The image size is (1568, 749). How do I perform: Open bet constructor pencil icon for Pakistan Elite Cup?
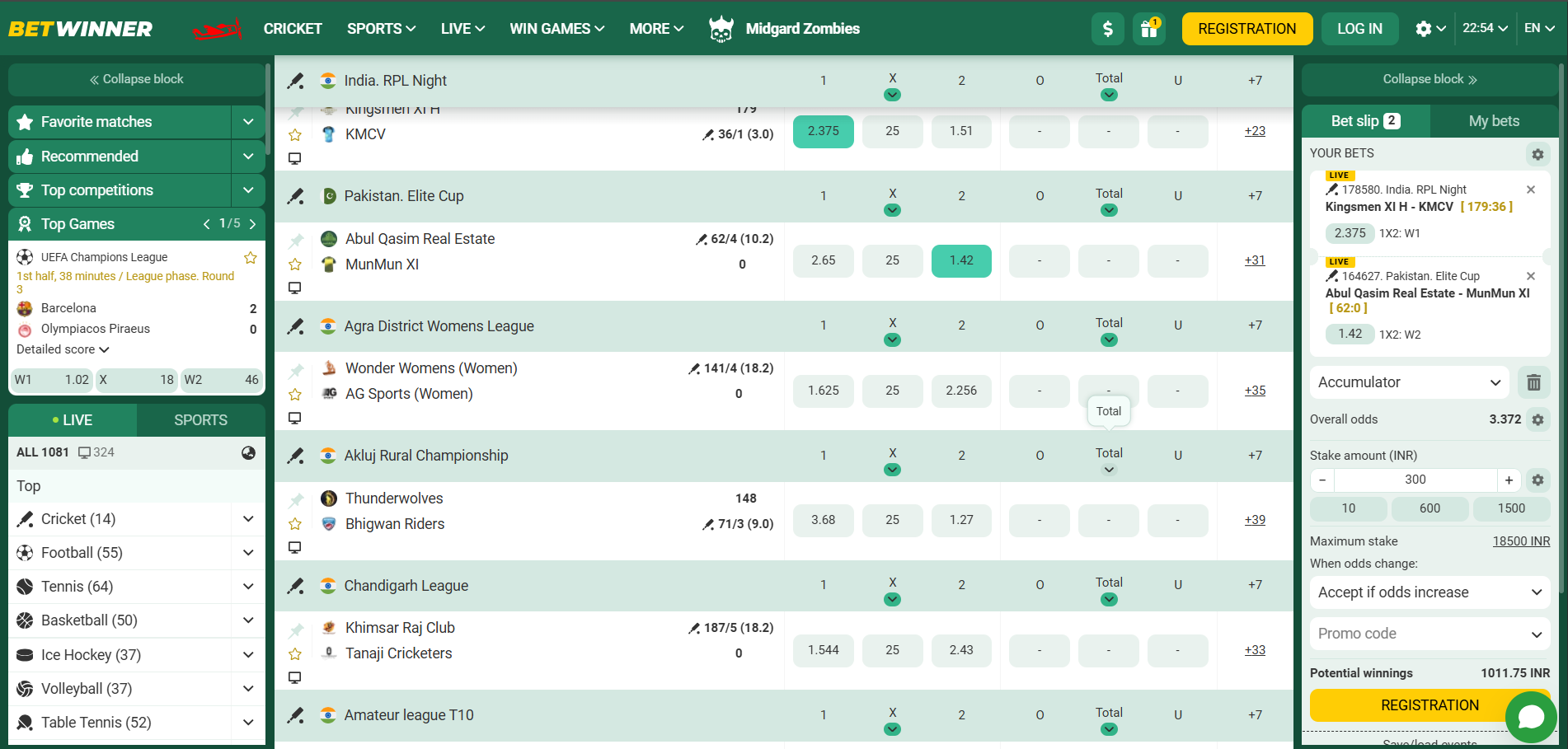(295, 196)
